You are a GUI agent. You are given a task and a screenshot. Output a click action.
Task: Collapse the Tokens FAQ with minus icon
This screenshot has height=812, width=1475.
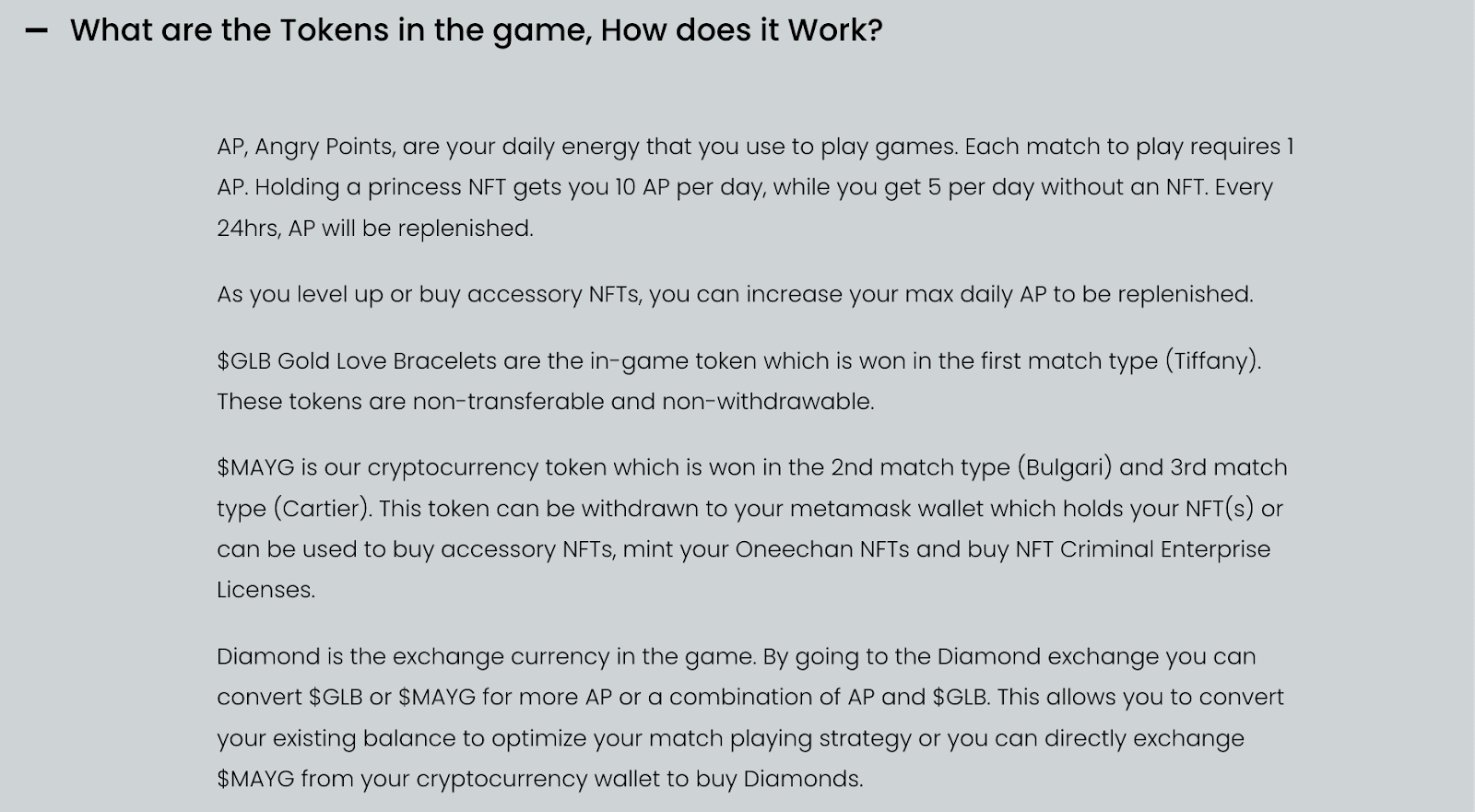click(x=36, y=30)
